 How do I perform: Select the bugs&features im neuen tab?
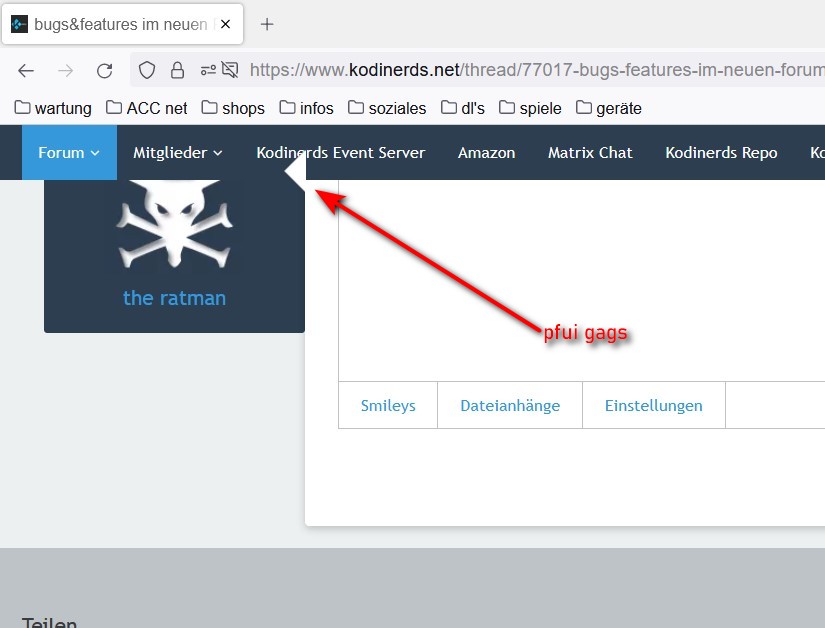click(x=122, y=24)
